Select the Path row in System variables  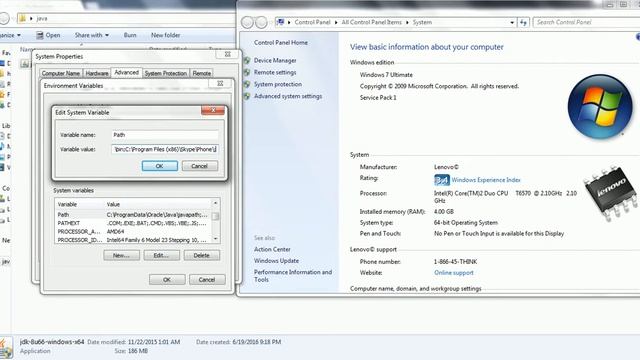133,215
